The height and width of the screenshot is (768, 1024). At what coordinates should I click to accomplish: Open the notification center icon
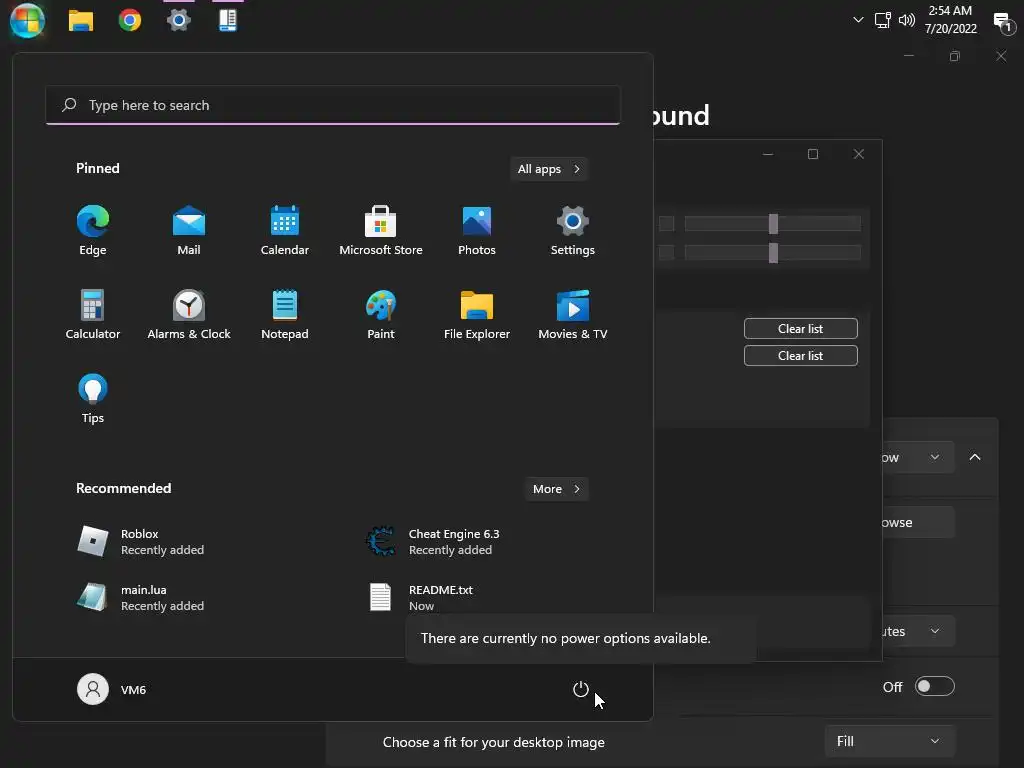tap(1004, 22)
